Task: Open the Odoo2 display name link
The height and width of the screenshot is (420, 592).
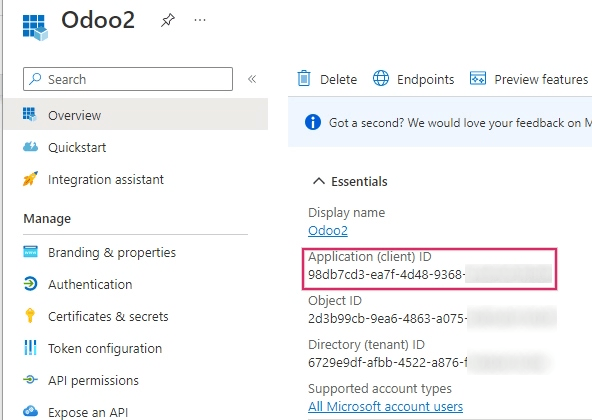Action: coord(328,230)
